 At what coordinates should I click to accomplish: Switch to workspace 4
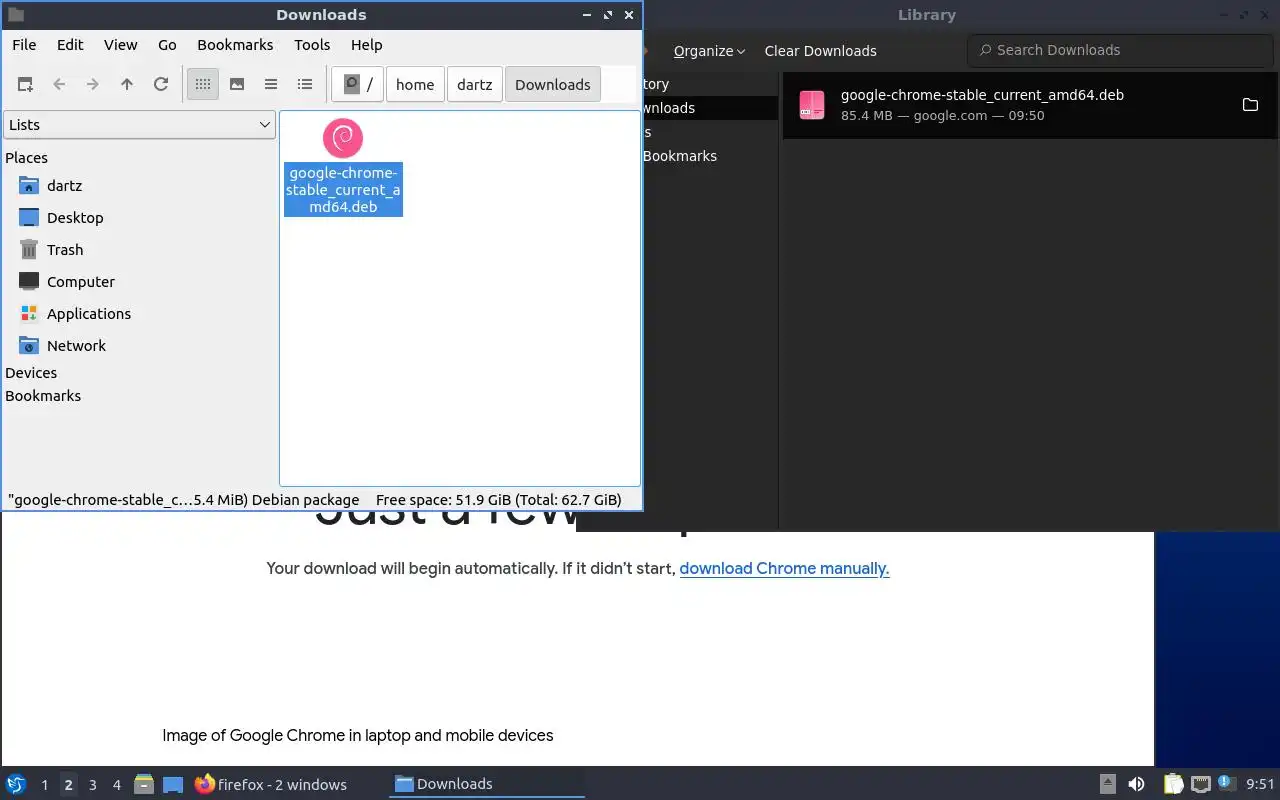click(x=116, y=785)
